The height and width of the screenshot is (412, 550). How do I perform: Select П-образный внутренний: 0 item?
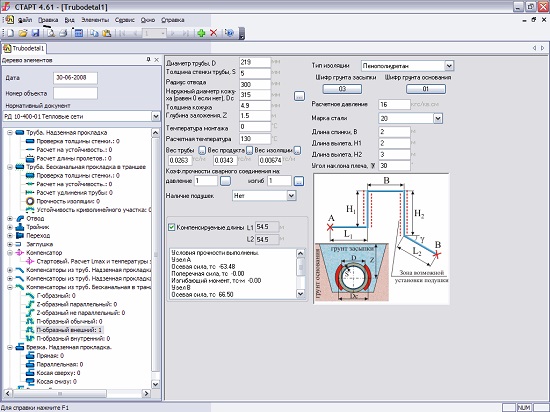pos(73,339)
